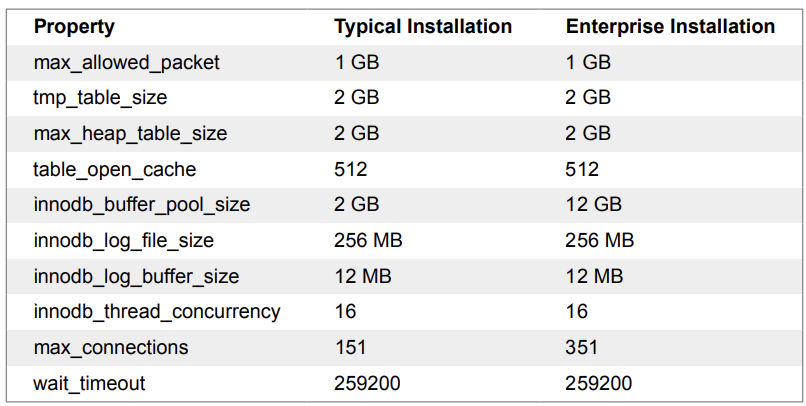Select the Enterprise 12 MB log buffer value
Screen dimensions: 806x406
click(594, 276)
